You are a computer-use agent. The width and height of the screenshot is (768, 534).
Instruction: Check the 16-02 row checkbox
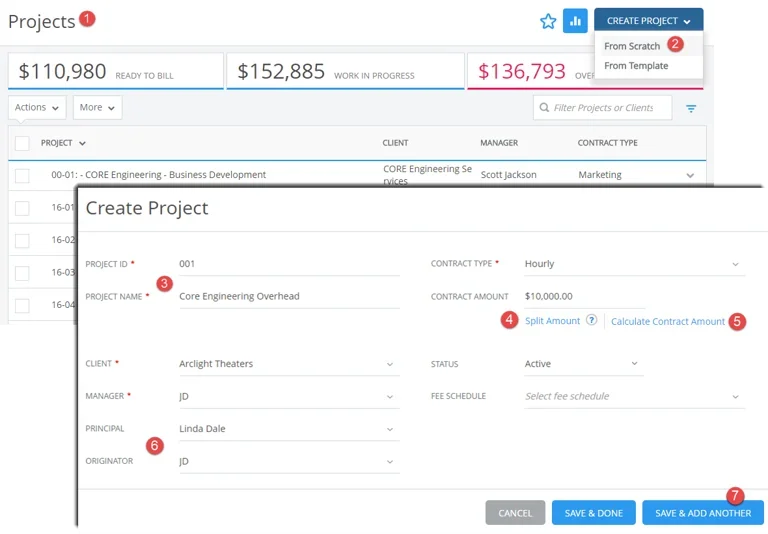(22, 240)
